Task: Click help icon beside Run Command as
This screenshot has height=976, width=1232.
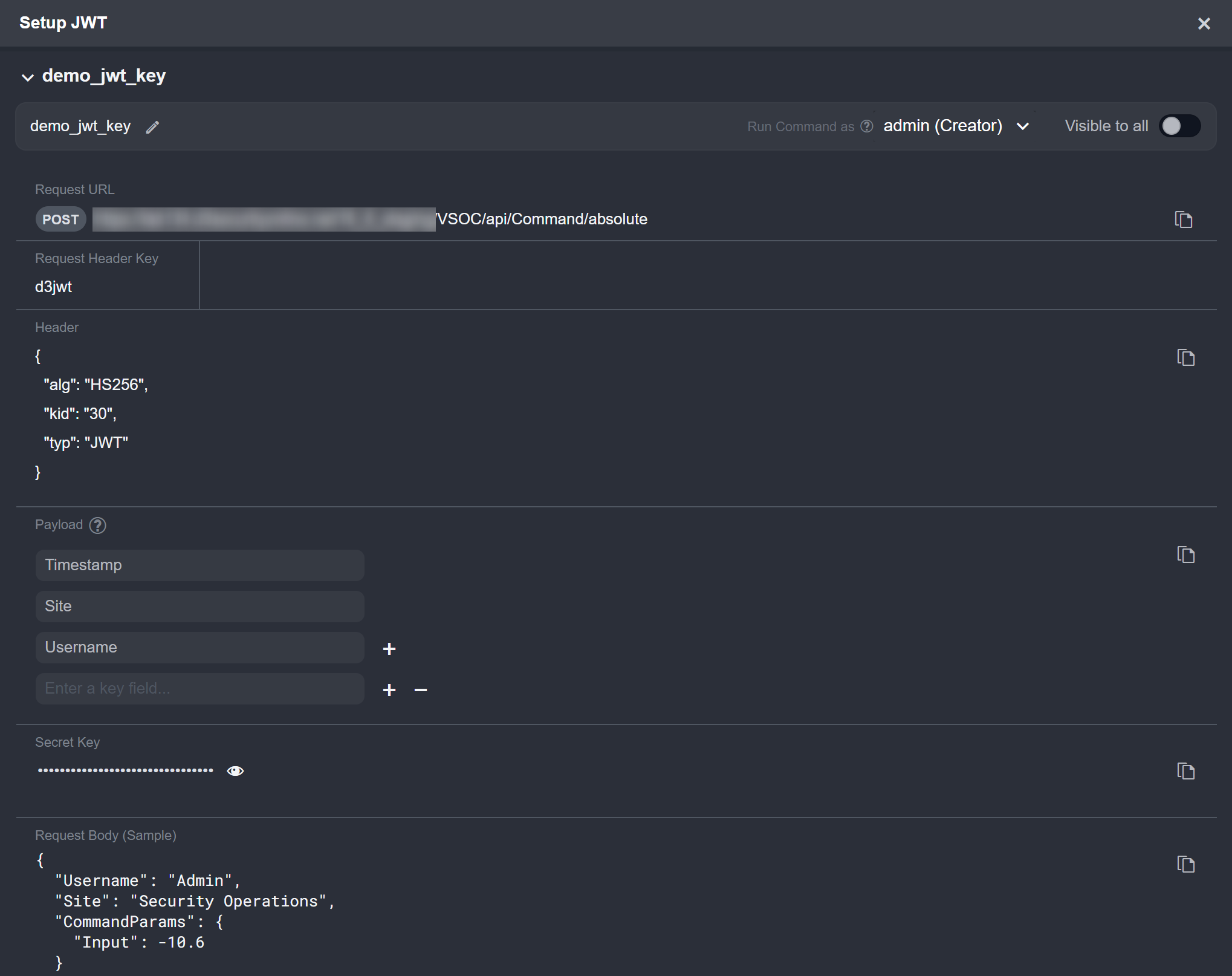Action: [866, 126]
